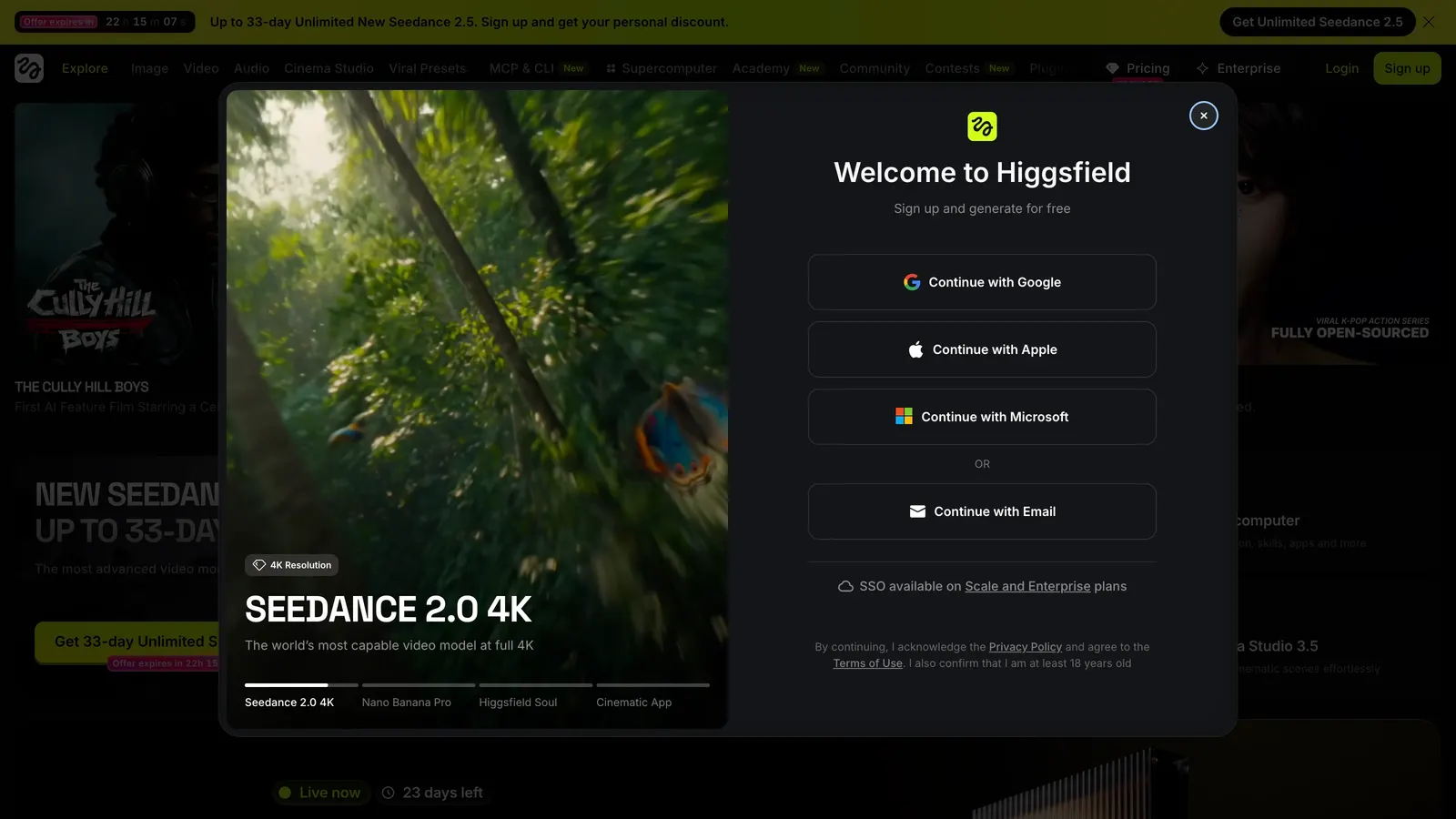The image size is (1456, 819).
Task: Open the Contests nav item
Action: (968, 68)
